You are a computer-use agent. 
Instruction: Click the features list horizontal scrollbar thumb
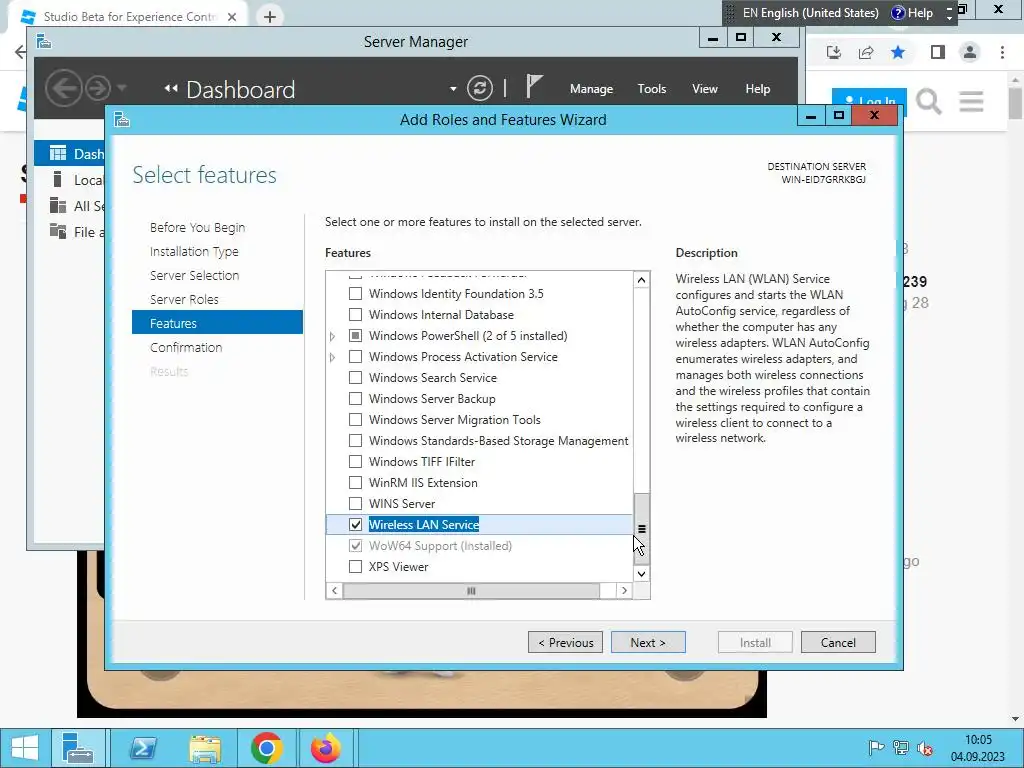click(471, 590)
